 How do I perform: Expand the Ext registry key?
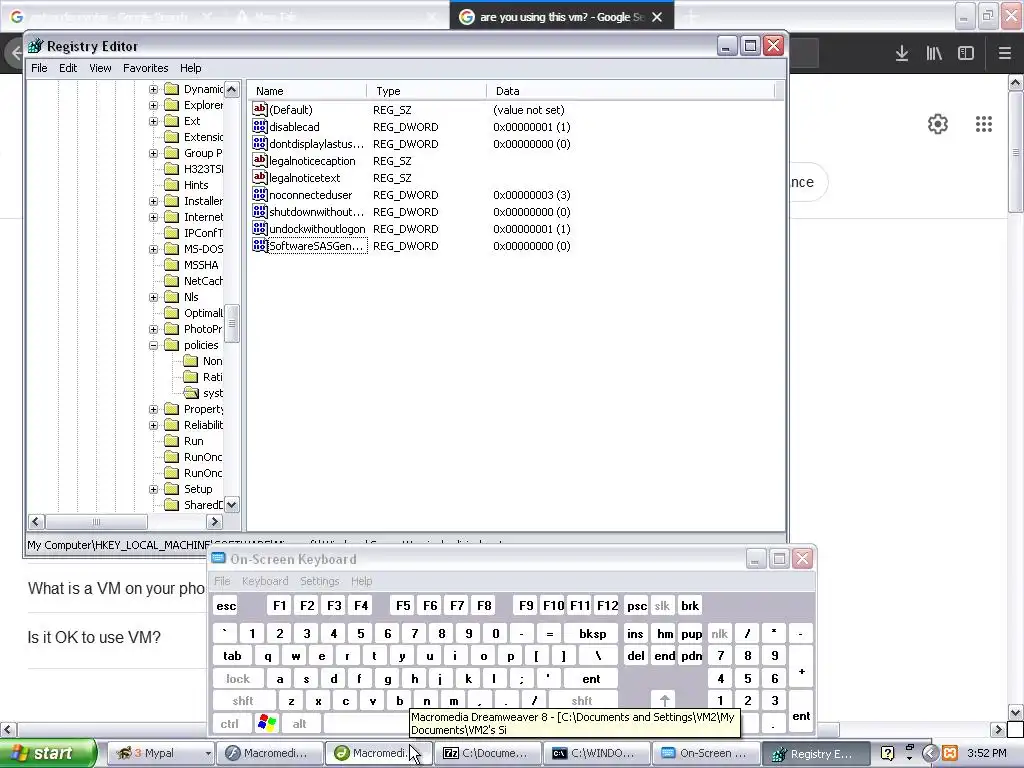pyautogui.click(x=153, y=121)
